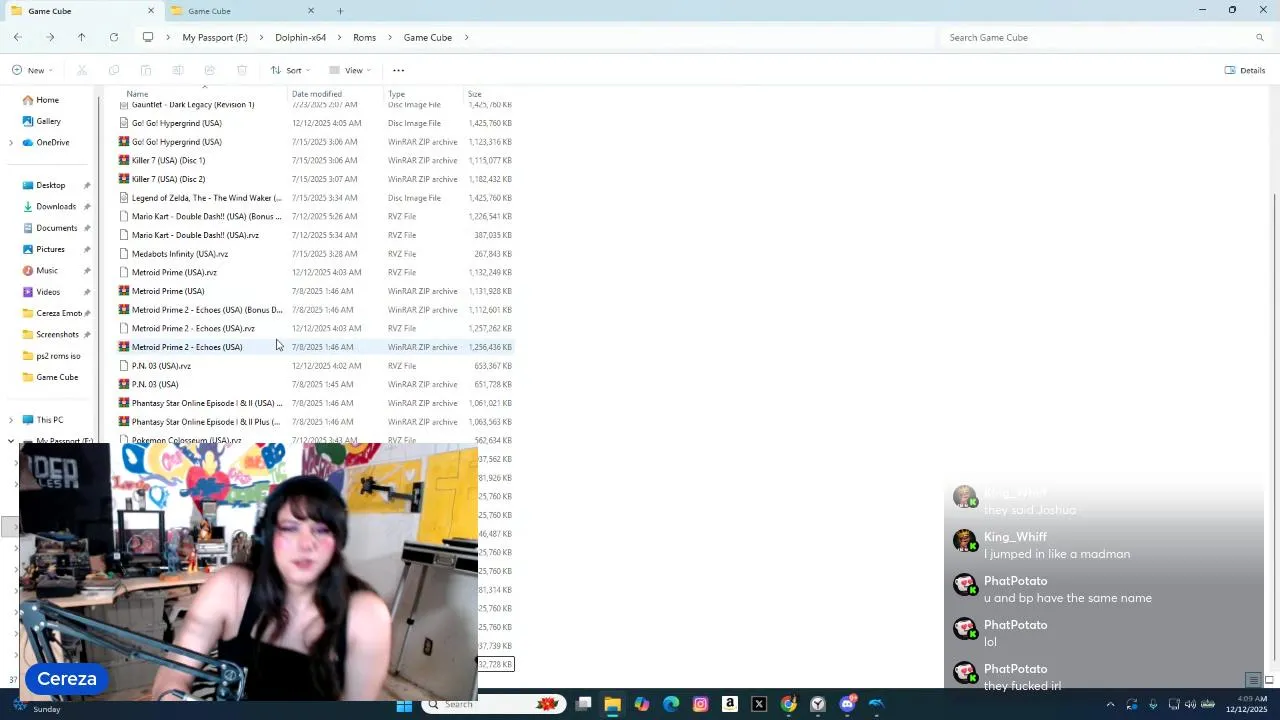Open Screenshots in the sidebar
1280x720 pixels.
click(57, 335)
